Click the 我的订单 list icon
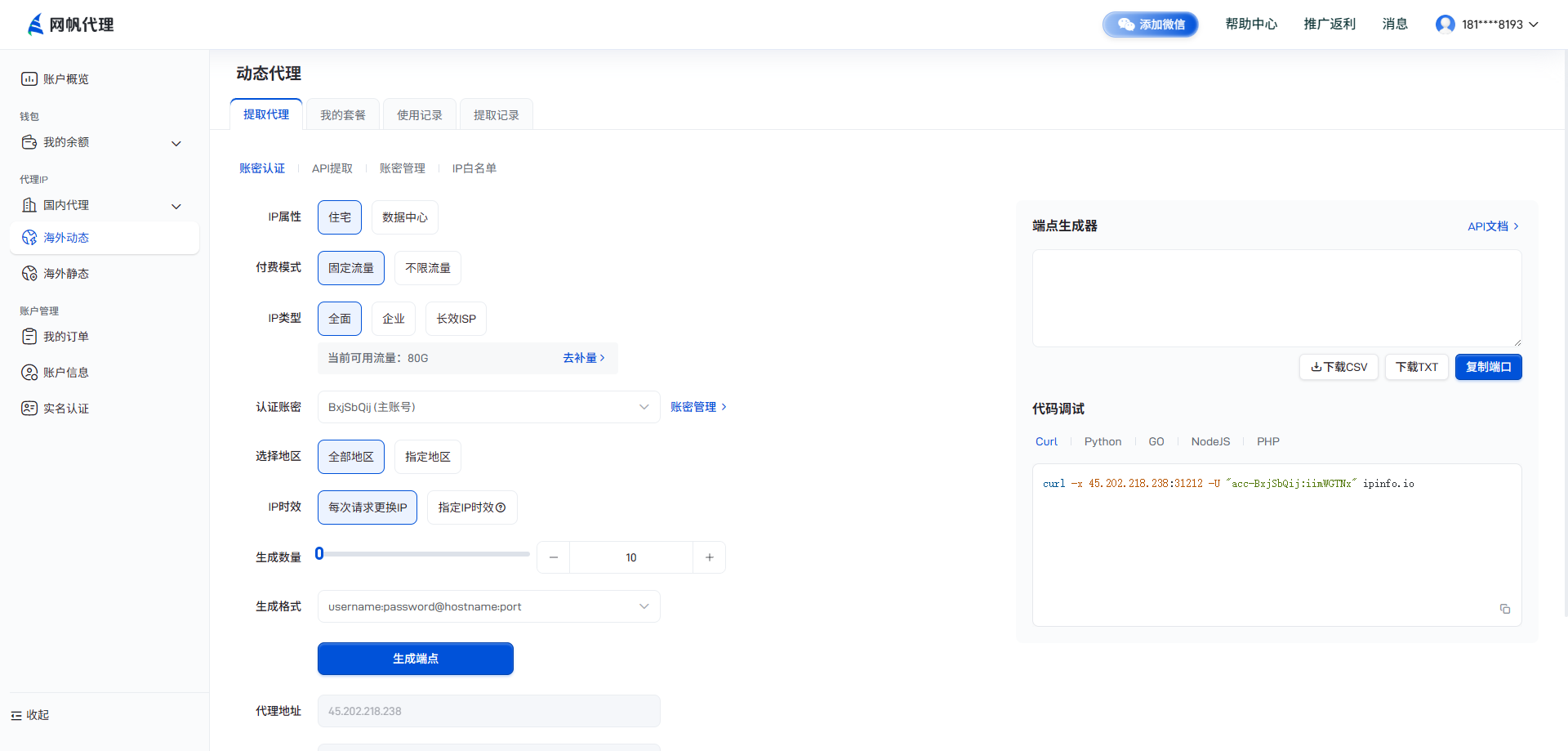 click(x=29, y=337)
